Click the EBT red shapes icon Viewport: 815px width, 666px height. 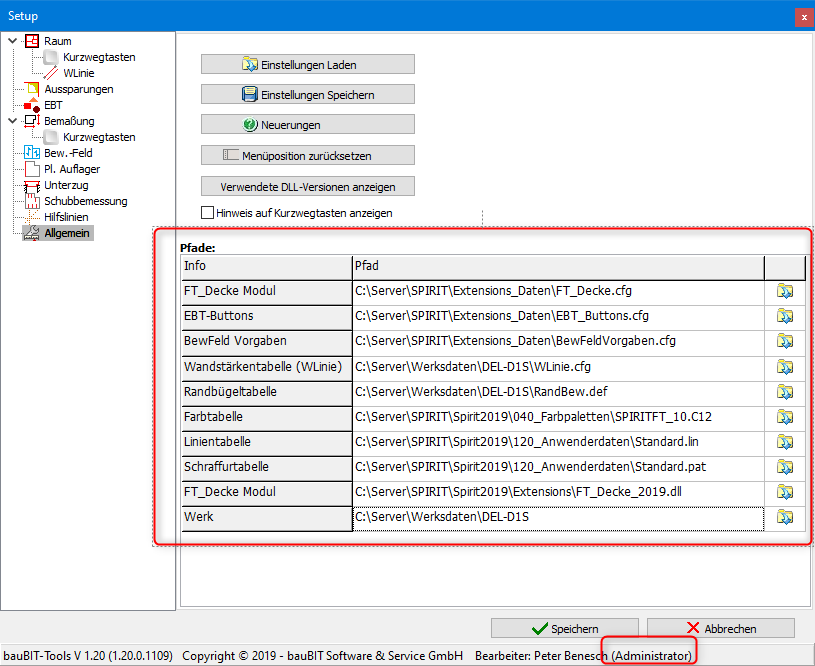[32, 105]
